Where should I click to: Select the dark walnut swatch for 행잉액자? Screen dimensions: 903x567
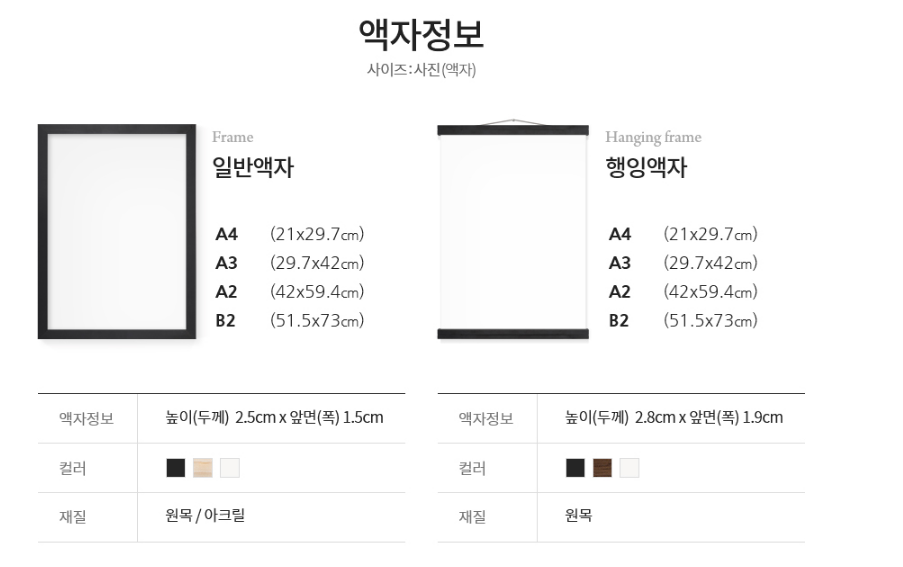pos(602,468)
